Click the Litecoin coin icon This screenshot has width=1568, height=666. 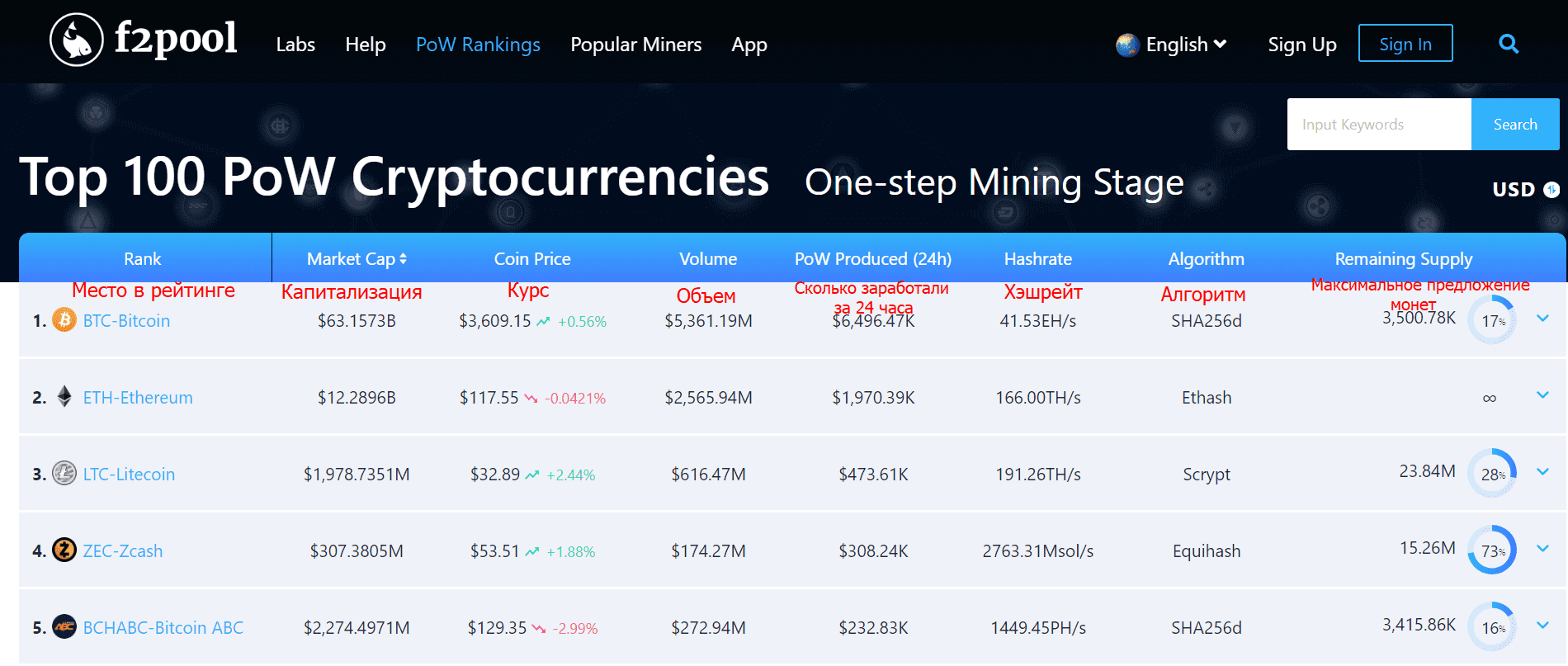click(x=64, y=473)
